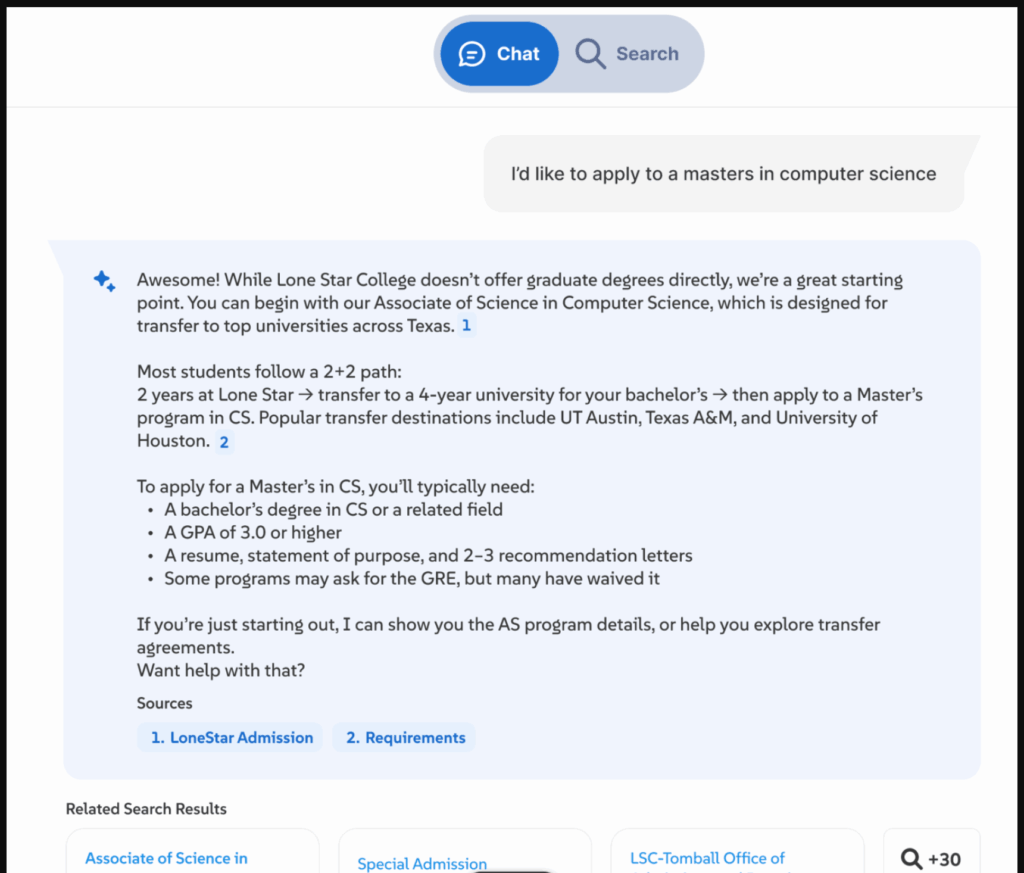Open the "2. Requirements" source

point(404,737)
